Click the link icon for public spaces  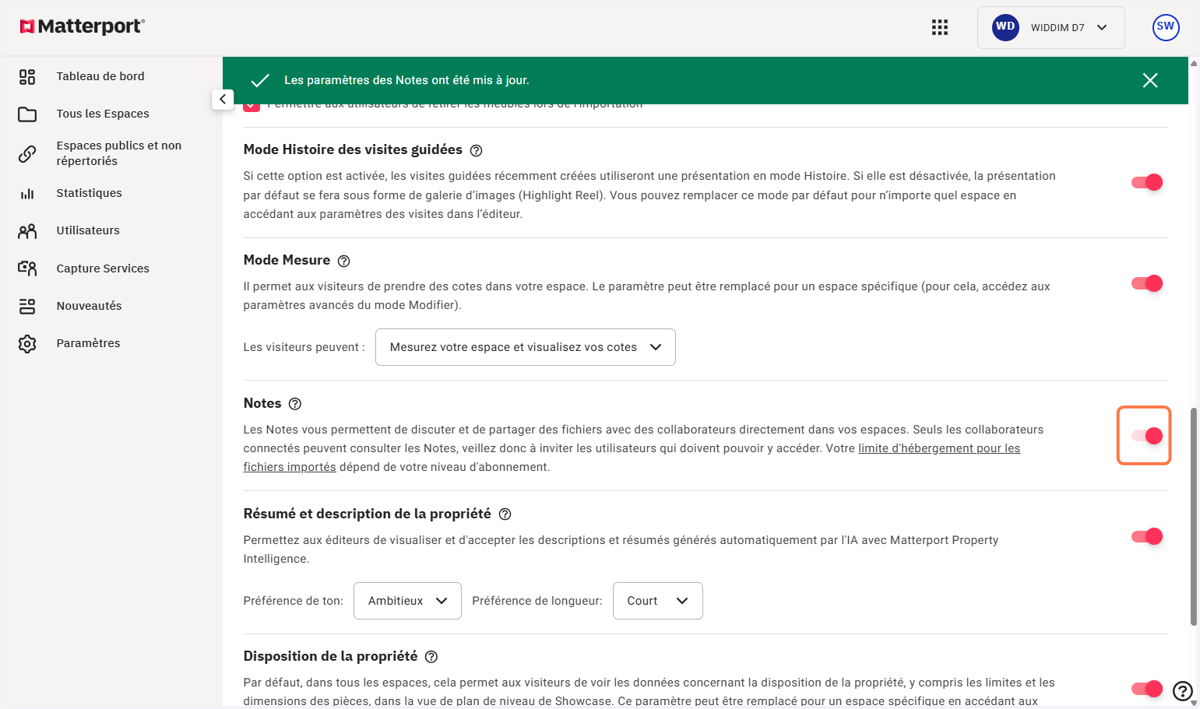click(27, 154)
